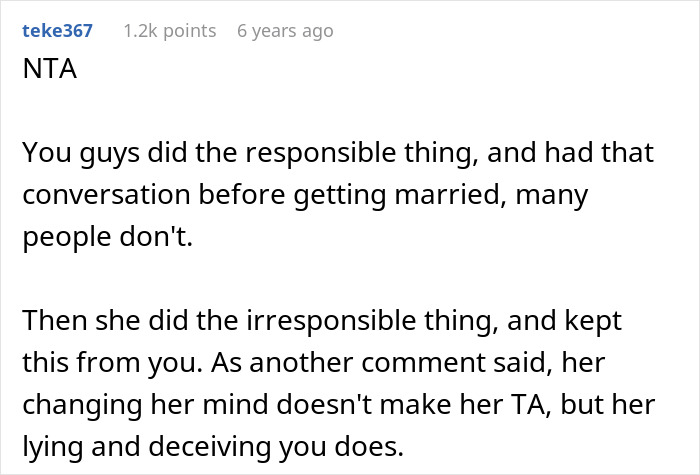Click the NTA verdict text

coord(50,69)
